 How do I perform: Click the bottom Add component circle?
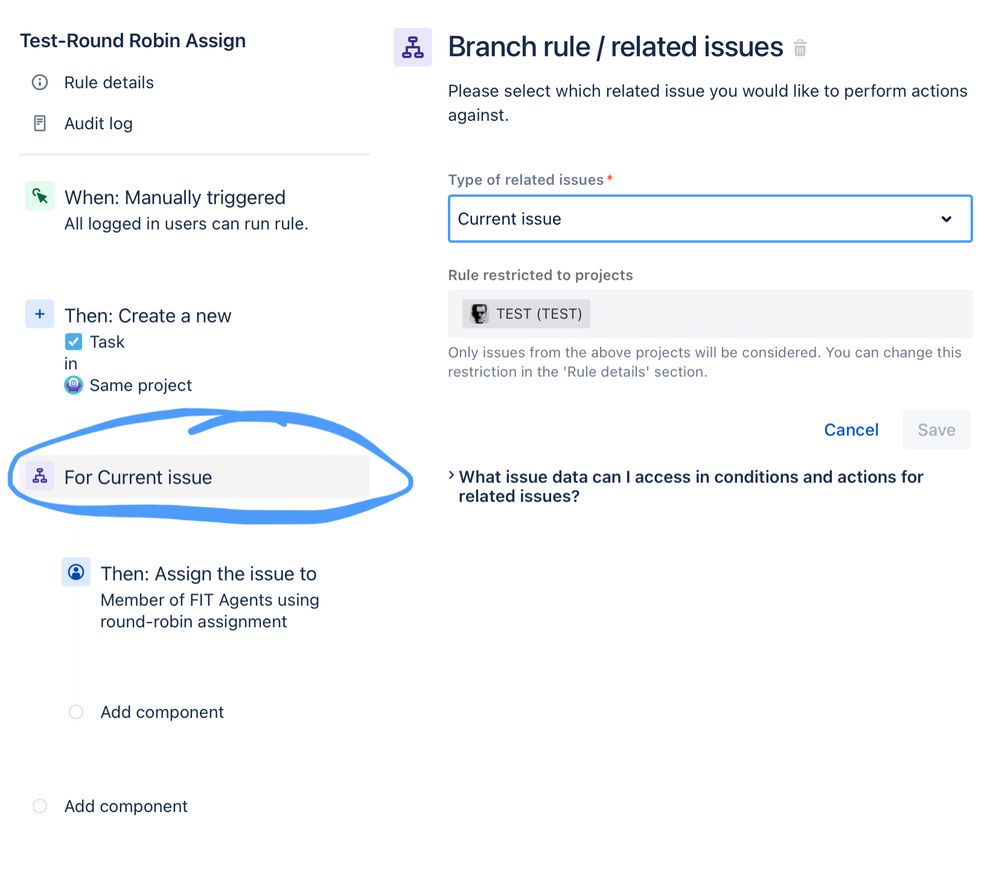(x=40, y=806)
